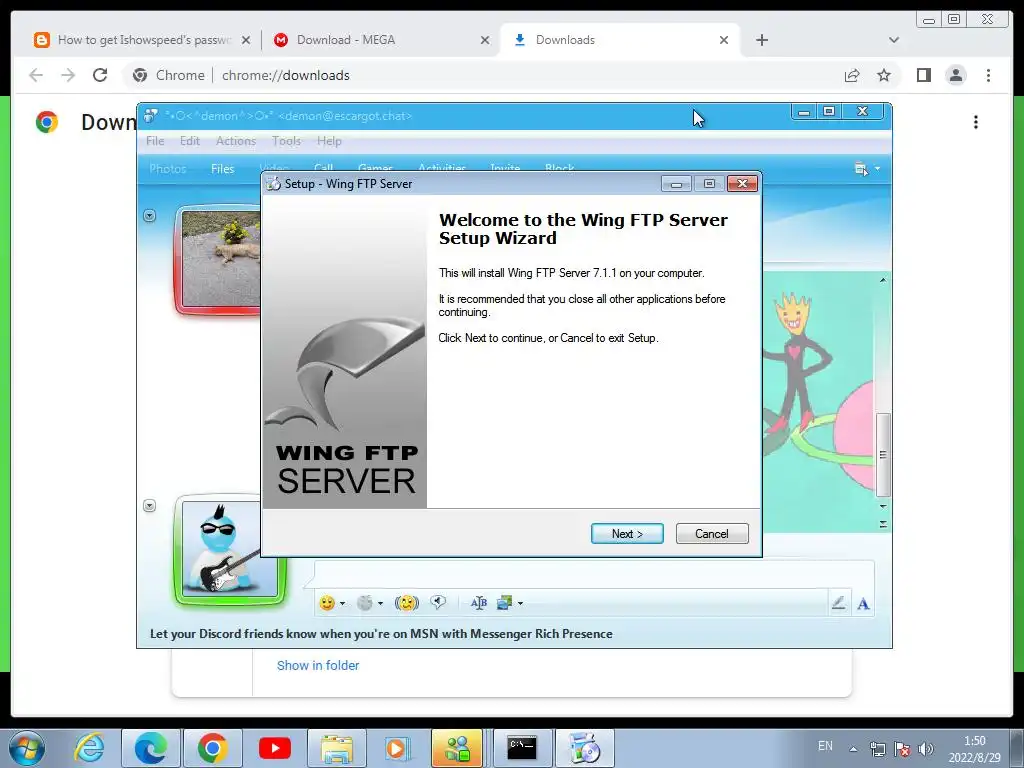Open the wink dropdown arrow
Viewport: 1024px width, 768px height.
tap(380, 603)
